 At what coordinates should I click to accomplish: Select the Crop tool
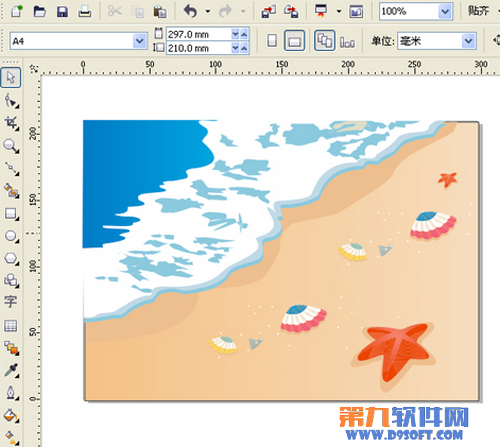pos(11,123)
